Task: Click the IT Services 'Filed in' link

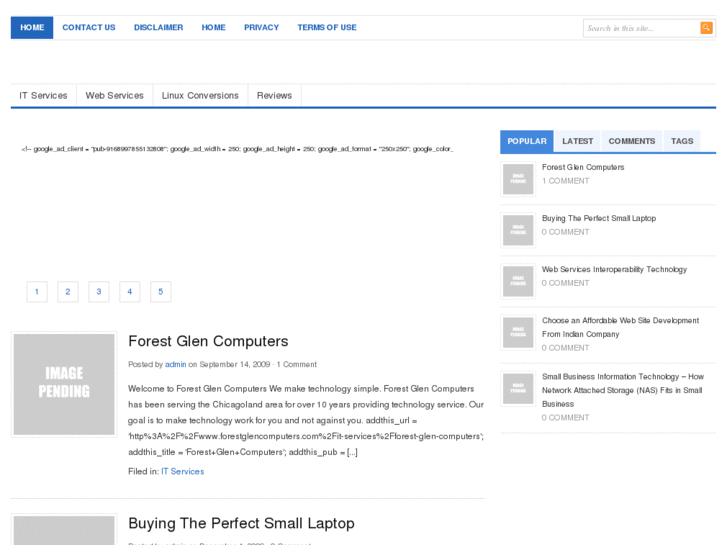Action: pyautogui.click(x=183, y=472)
